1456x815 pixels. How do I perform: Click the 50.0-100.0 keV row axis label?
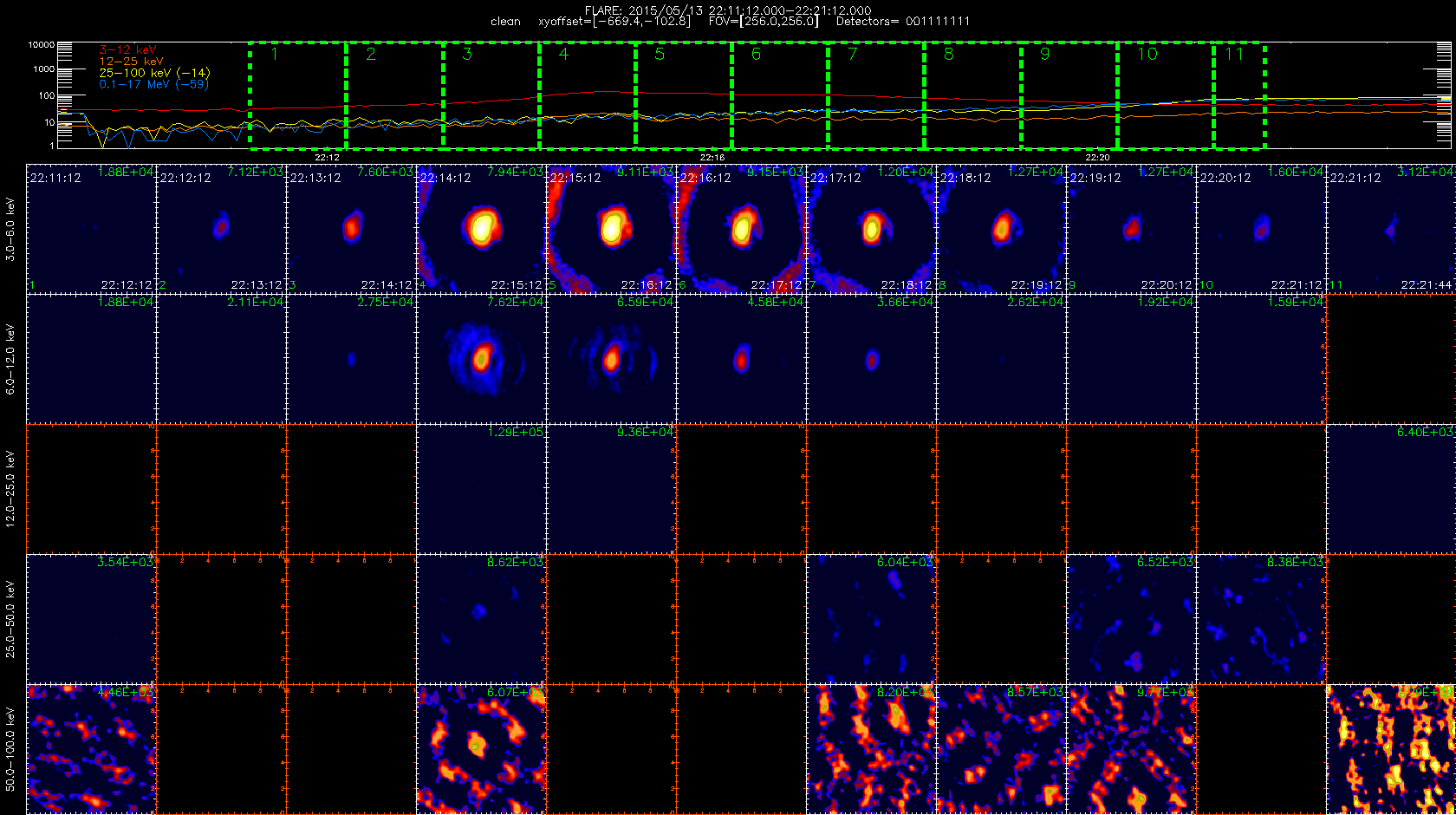[x=10, y=749]
